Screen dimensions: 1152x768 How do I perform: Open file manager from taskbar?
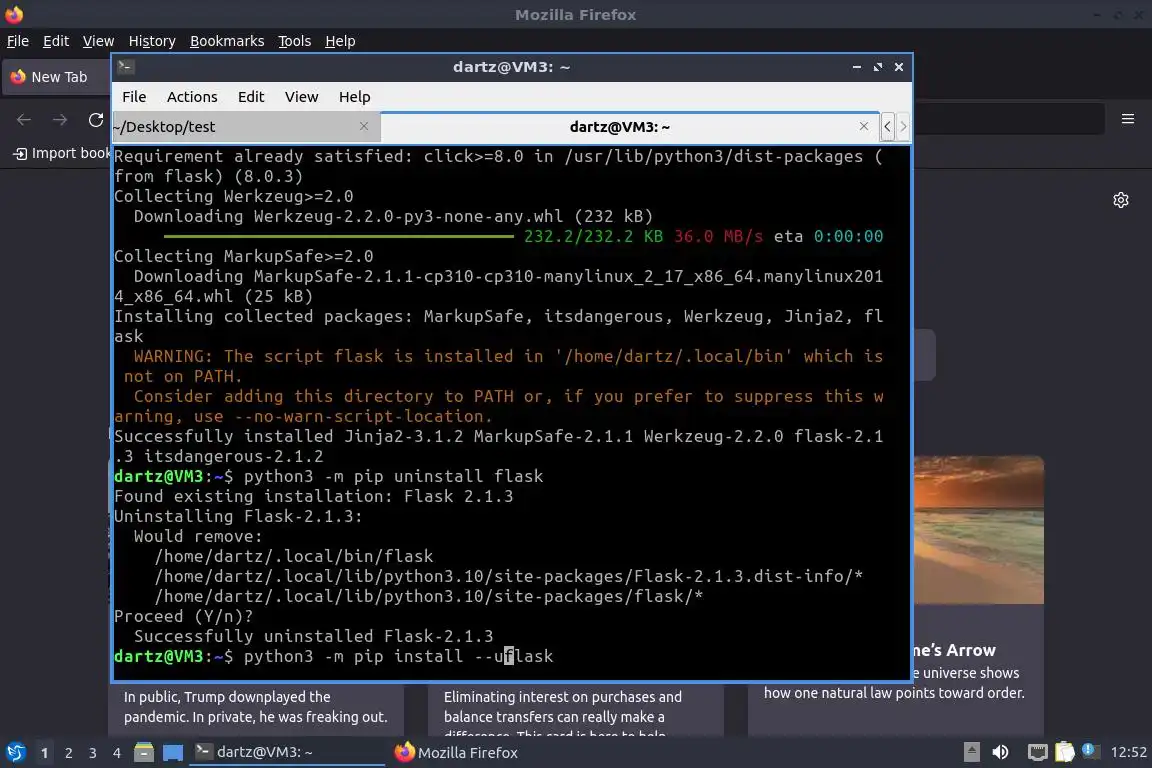tap(144, 753)
